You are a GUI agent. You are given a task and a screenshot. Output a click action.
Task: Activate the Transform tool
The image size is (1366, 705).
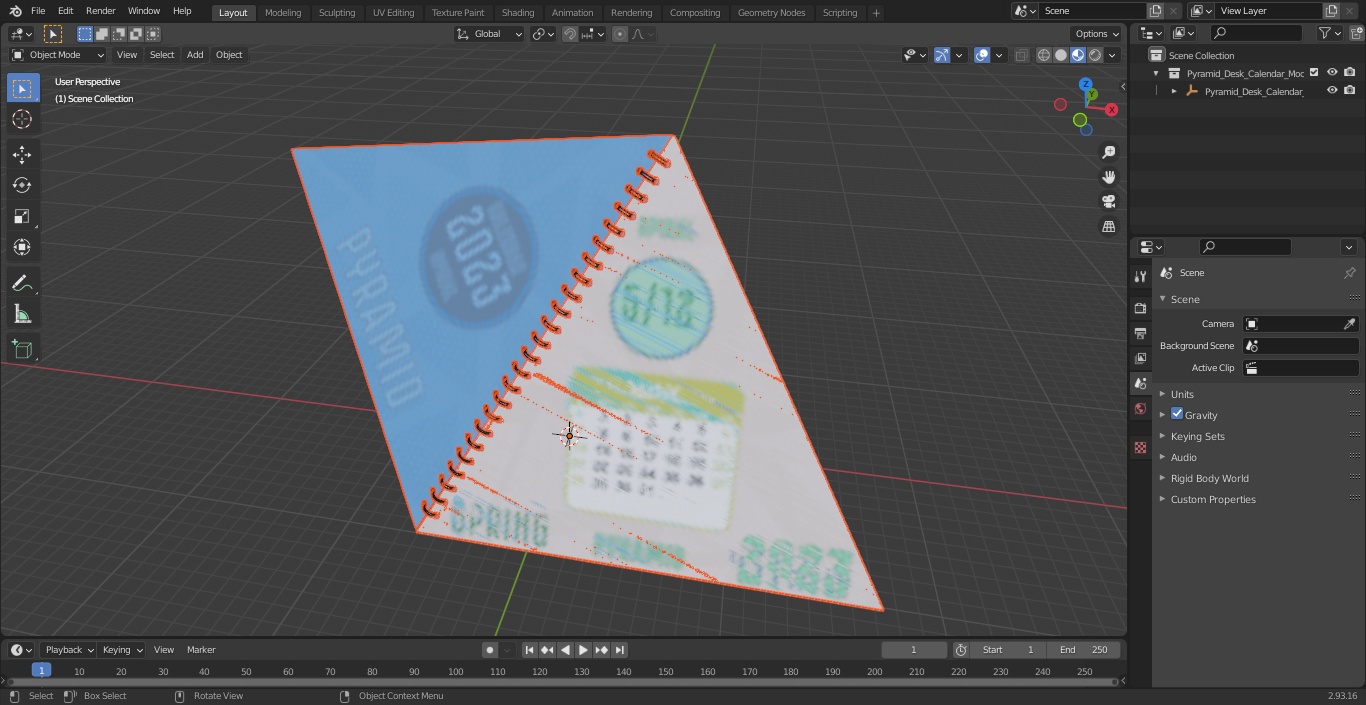pyautogui.click(x=22, y=247)
